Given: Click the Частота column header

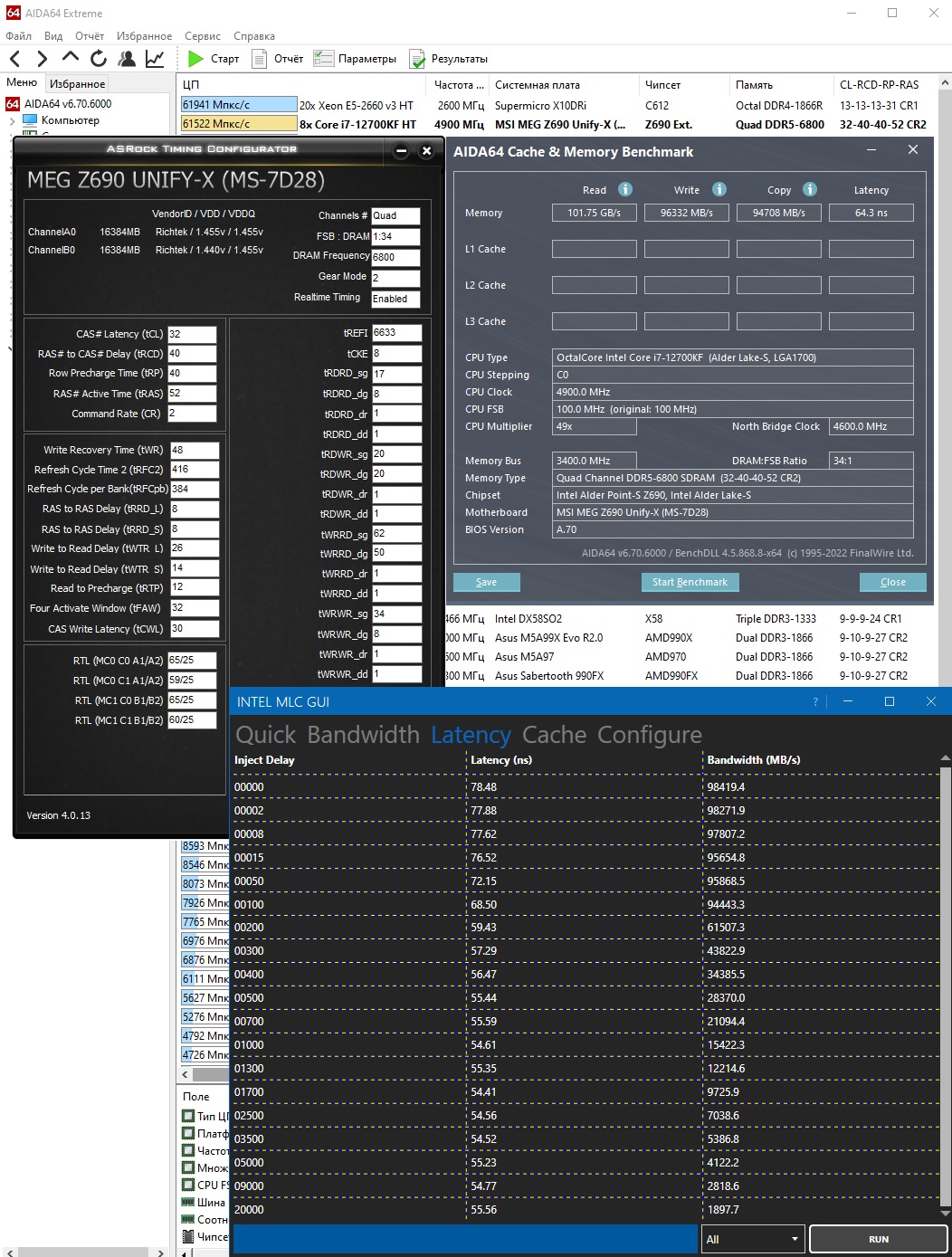Looking at the screenshot, I should 459,85.
